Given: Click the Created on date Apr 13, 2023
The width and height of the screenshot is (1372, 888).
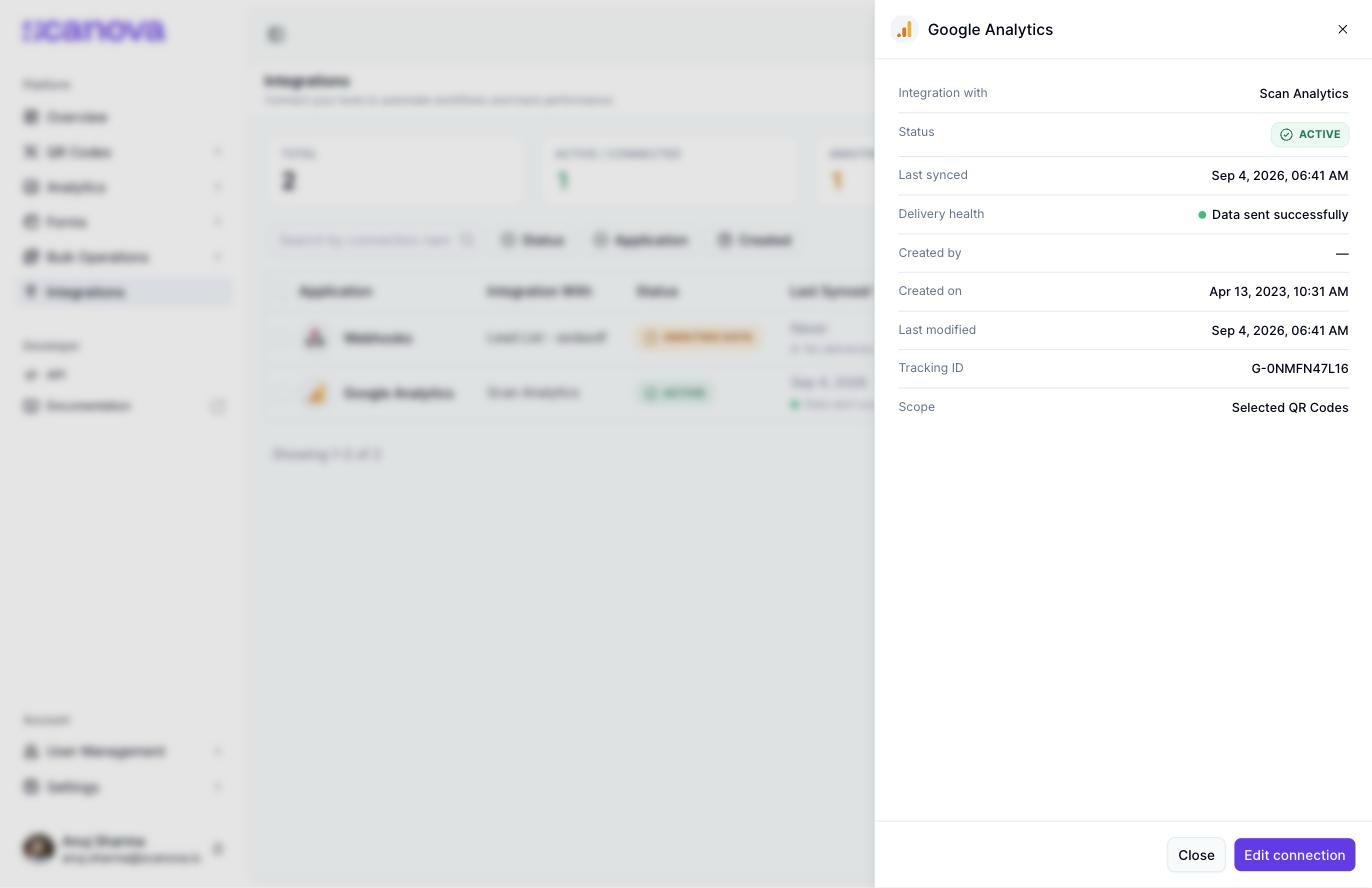Looking at the screenshot, I should pyautogui.click(x=1278, y=292).
